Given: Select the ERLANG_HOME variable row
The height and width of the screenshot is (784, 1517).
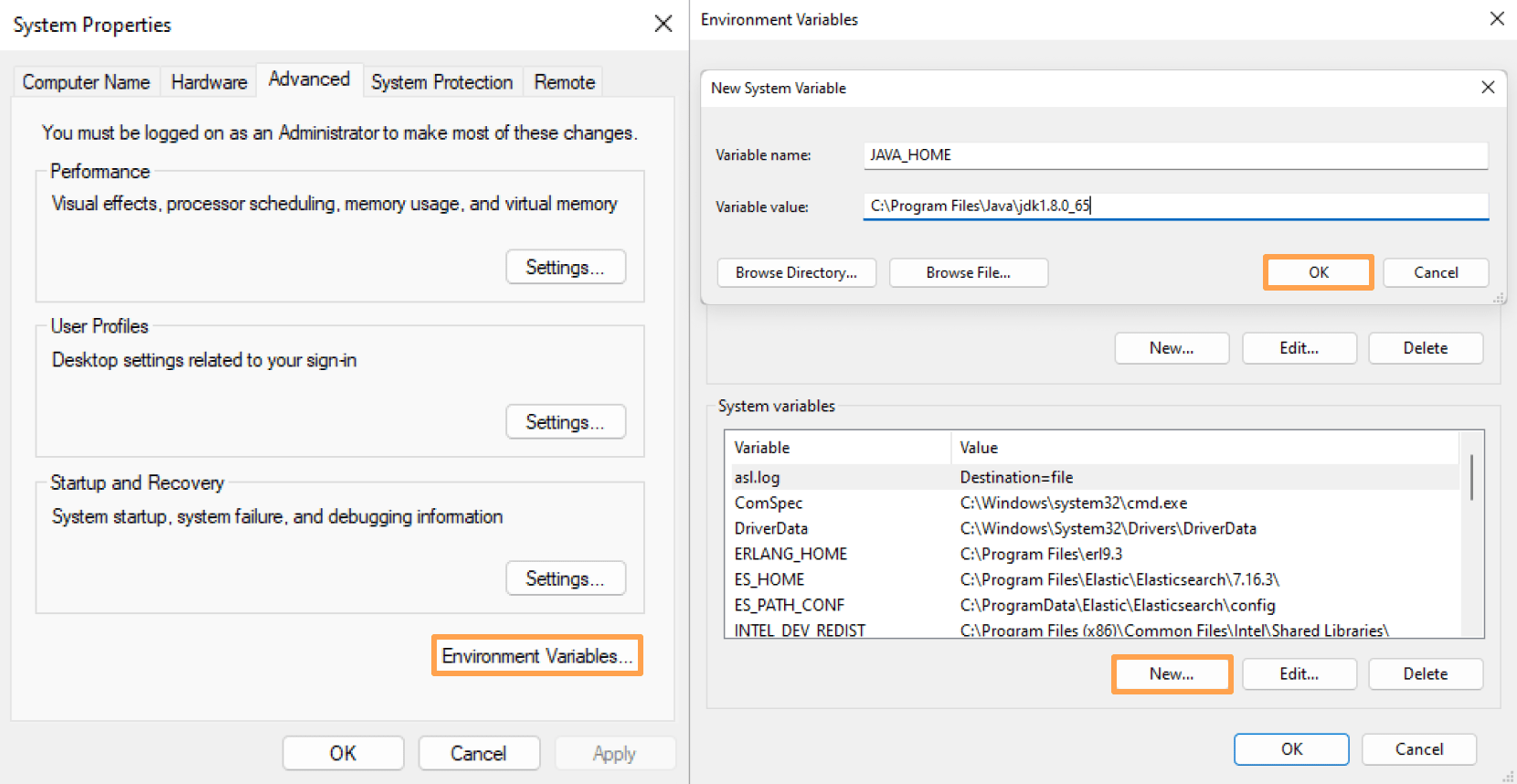Looking at the screenshot, I should pos(1092,554).
